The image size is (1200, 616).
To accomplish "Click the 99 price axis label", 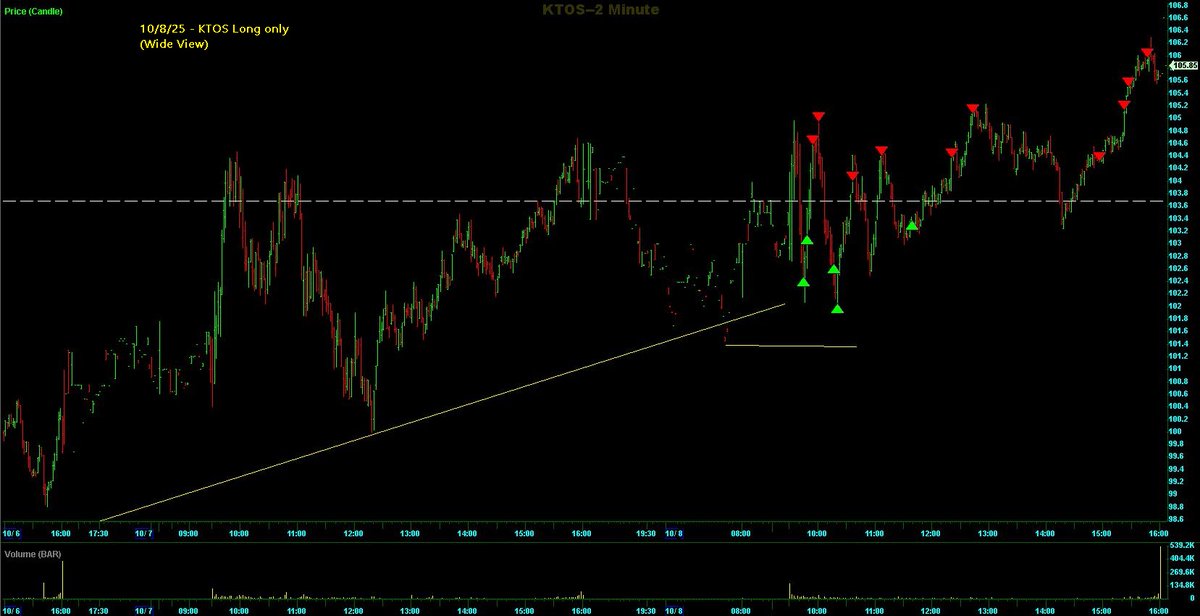I will [1174, 494].
